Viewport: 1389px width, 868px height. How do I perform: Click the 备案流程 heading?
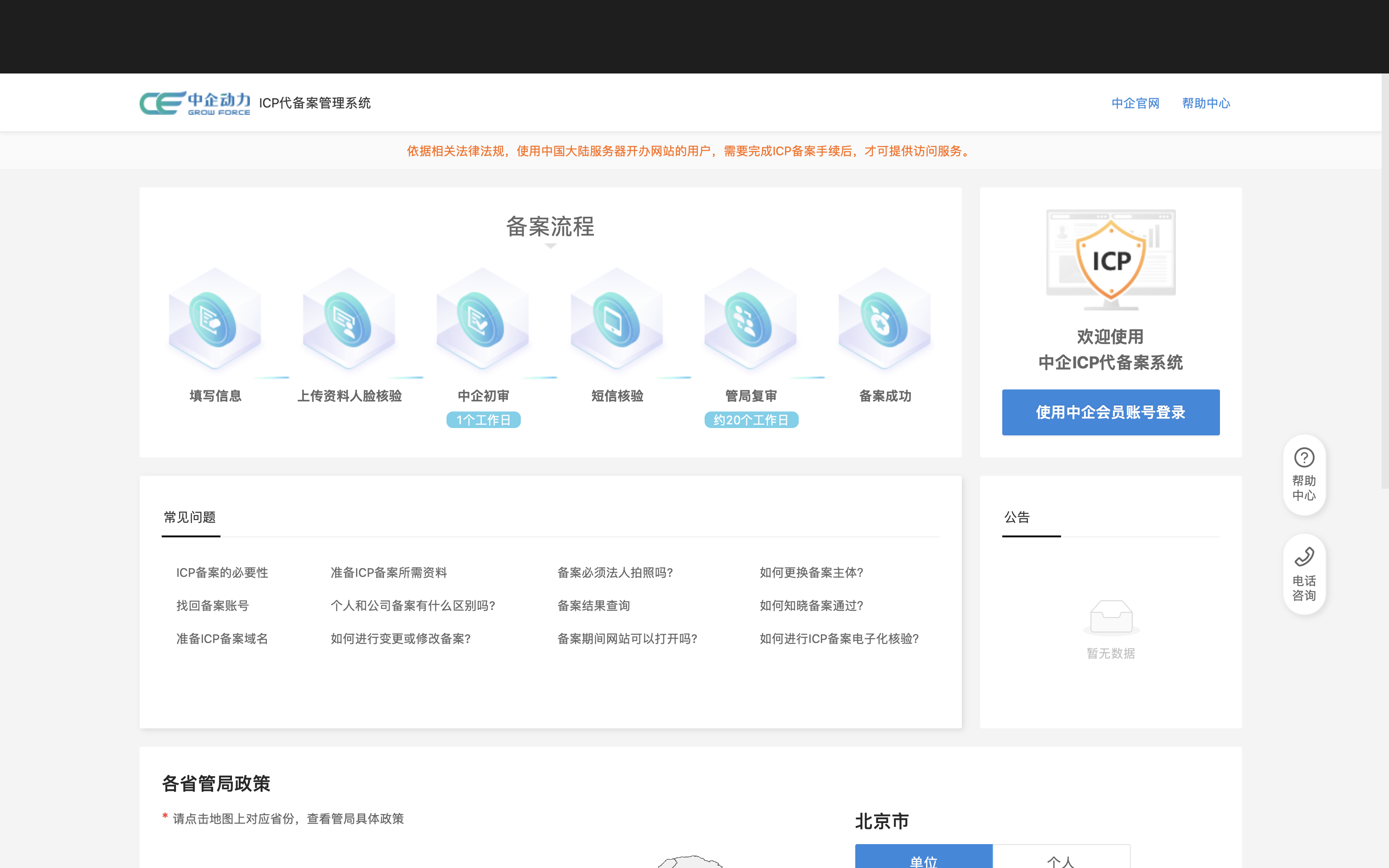click(x=550, y=226)
